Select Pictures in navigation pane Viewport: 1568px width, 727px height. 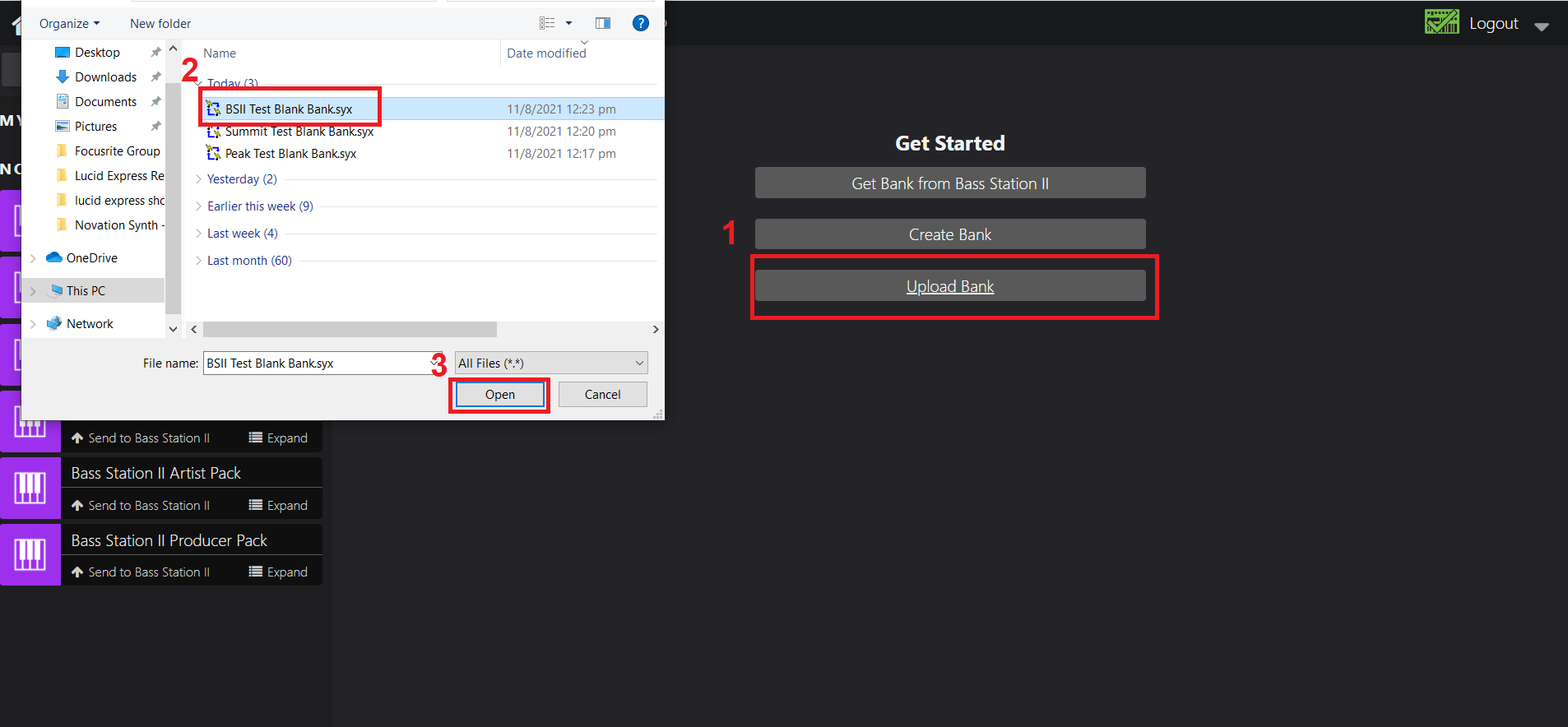pyautogui.click(x=95, y=126)
